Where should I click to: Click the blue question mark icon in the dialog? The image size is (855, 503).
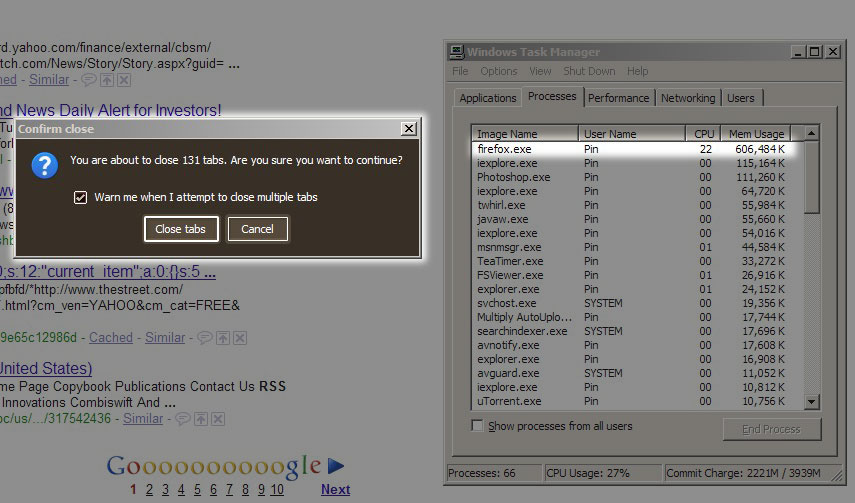(45, 165)
